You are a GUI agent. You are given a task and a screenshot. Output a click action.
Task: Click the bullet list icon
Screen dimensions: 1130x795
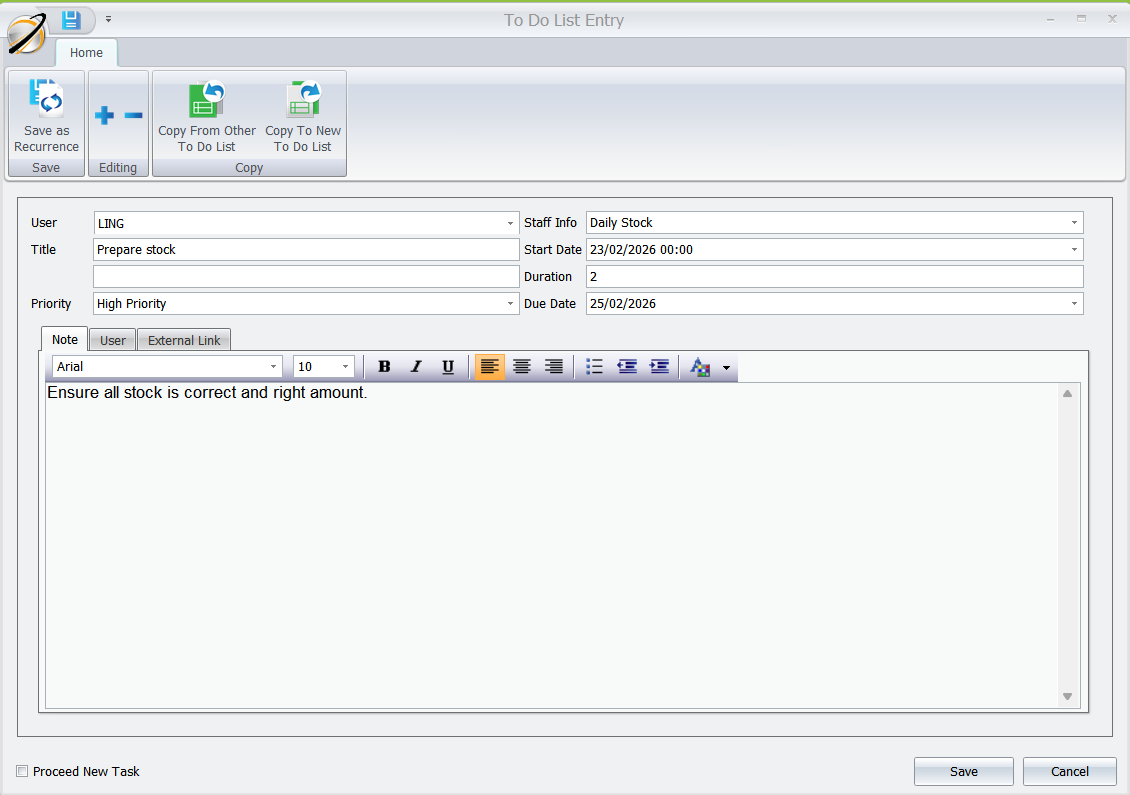[594, 366]
